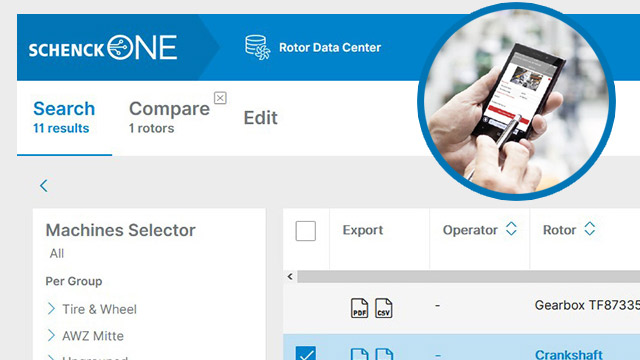Export Crankshaft row second file icon

click(384, 354)
